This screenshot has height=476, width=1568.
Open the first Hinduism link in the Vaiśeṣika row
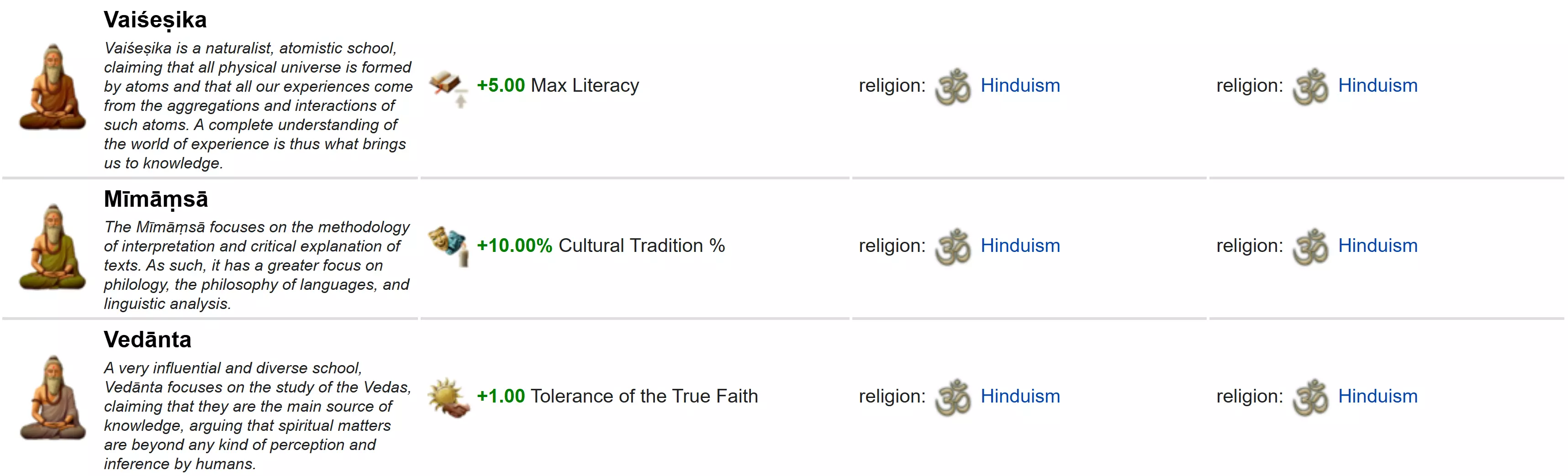tap(1020, 86)
